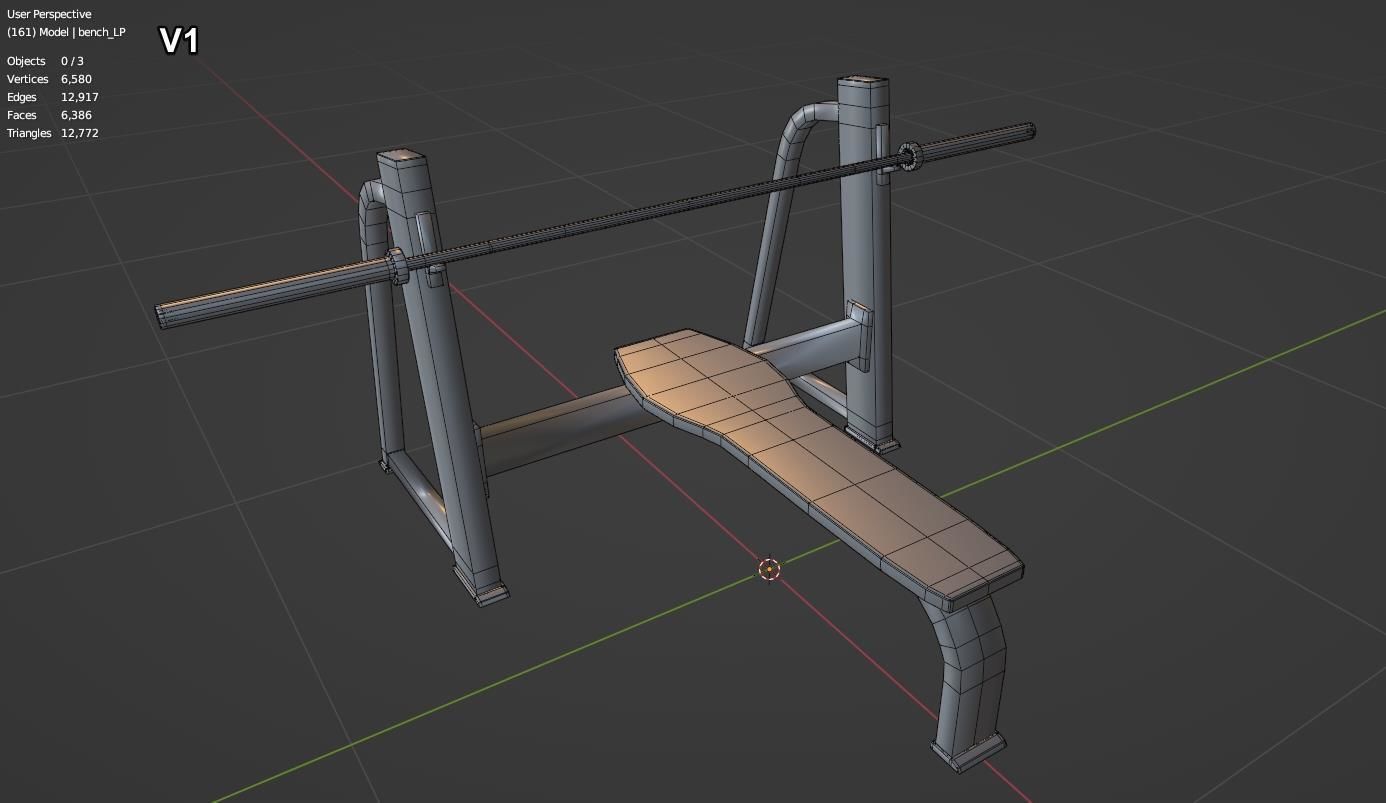Screen dimensions: 1386x803
Task: Click the 3D cursor at the world origin
Action: (x=769, y=569)
